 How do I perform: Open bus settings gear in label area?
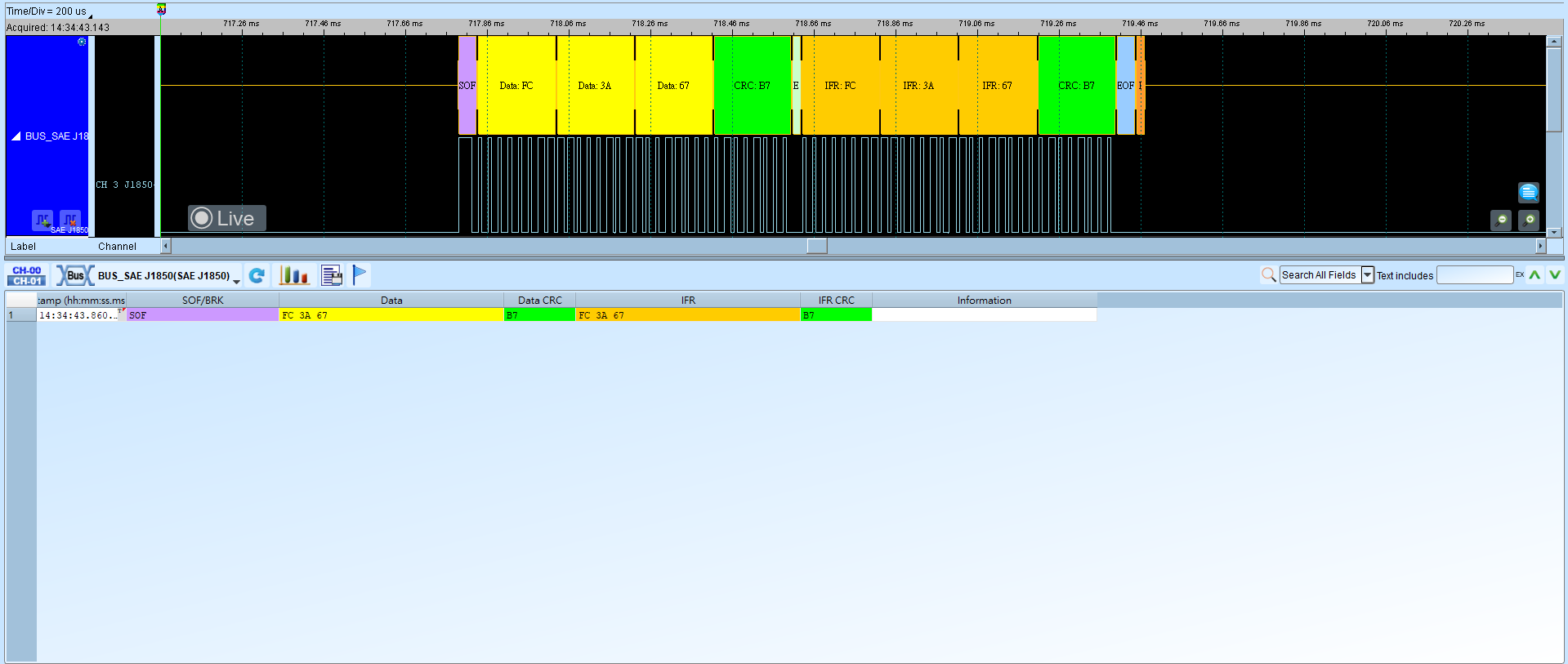click(x=82, y=41)
